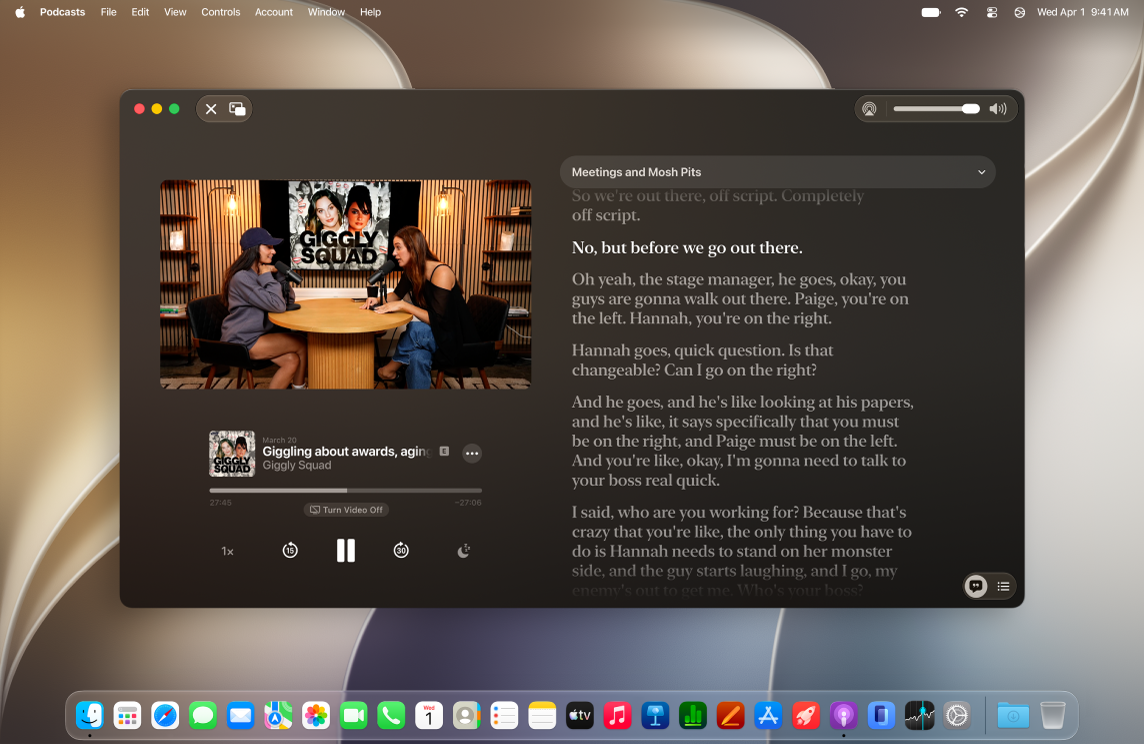Adjust the volume slider
The height and width of the screenshot is (745, 1144).
(937, 109)
